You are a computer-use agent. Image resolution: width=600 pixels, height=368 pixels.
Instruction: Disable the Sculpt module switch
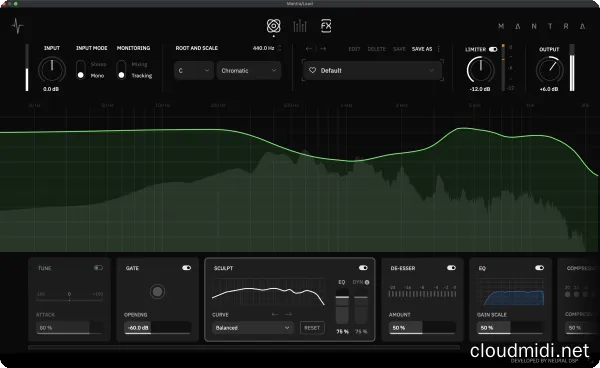(x=363, y=268)
